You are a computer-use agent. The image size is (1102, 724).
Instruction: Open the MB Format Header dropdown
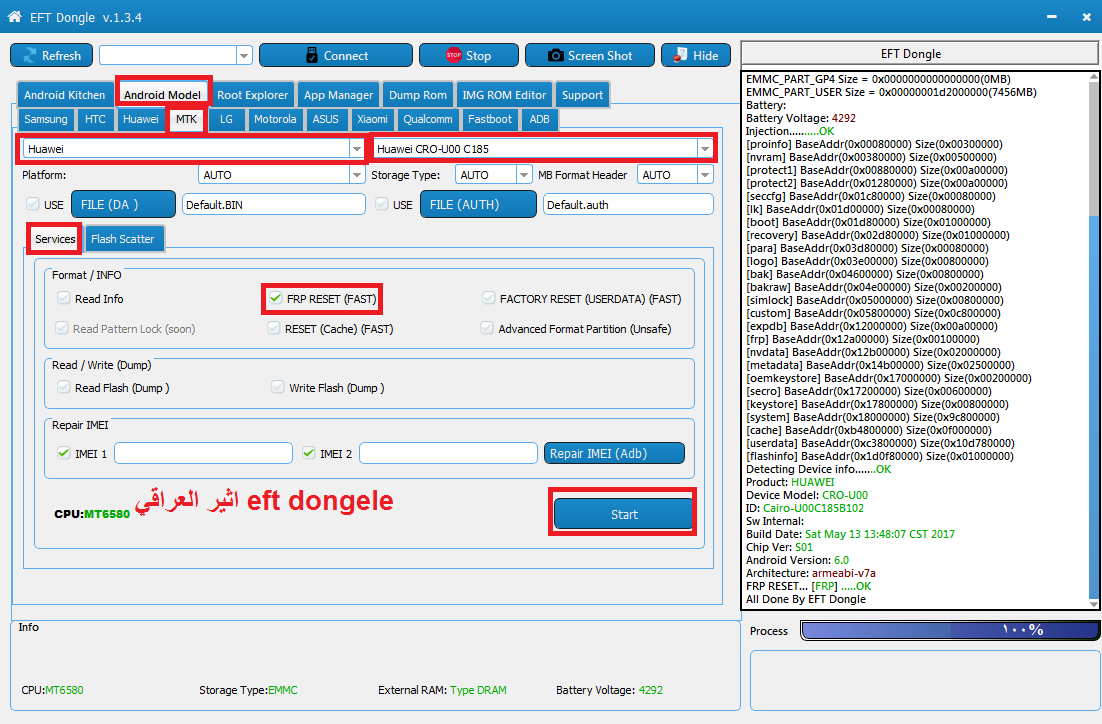(705, 175)
